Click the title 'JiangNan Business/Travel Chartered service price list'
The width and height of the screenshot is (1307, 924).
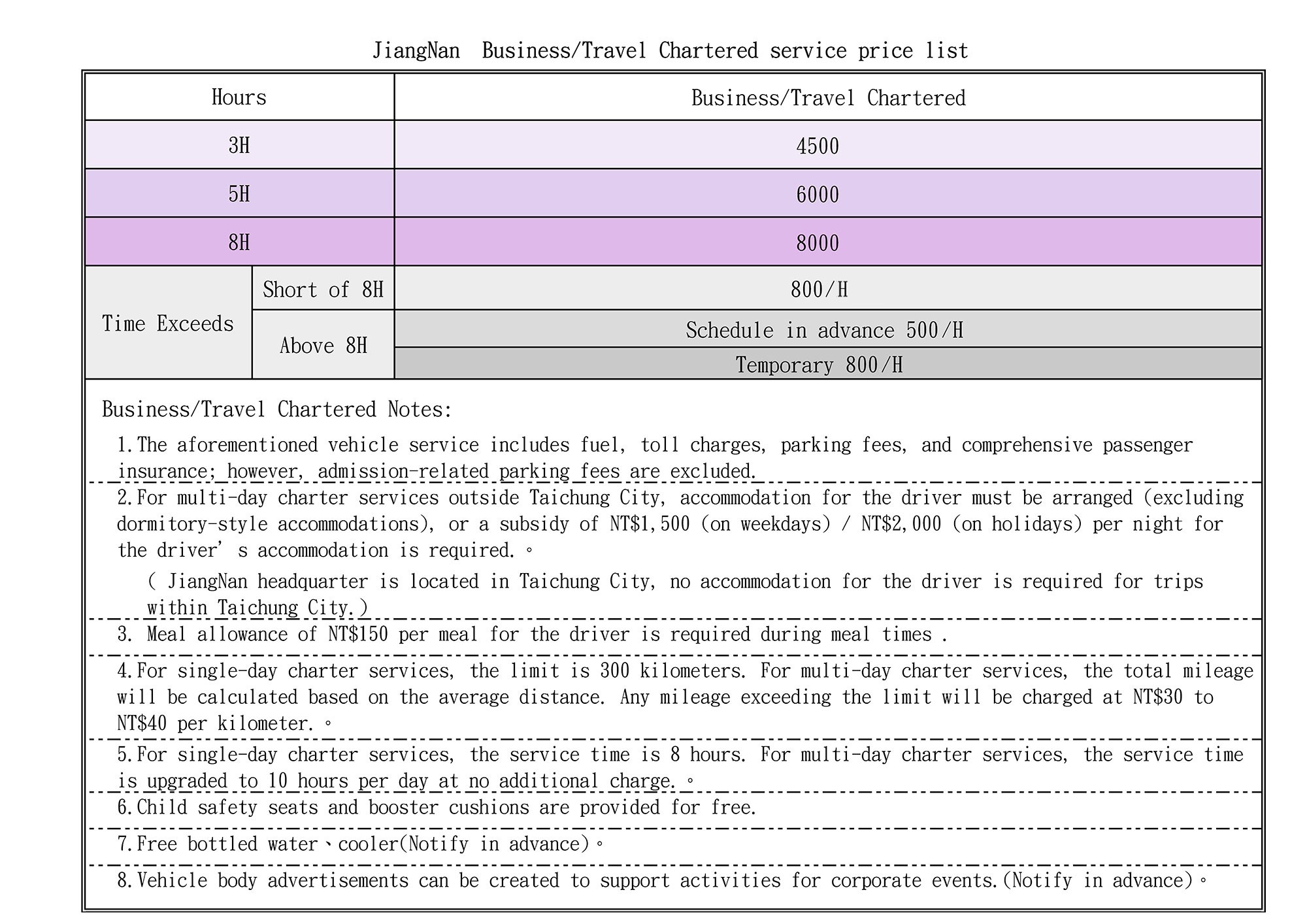(x=670, y=50)
